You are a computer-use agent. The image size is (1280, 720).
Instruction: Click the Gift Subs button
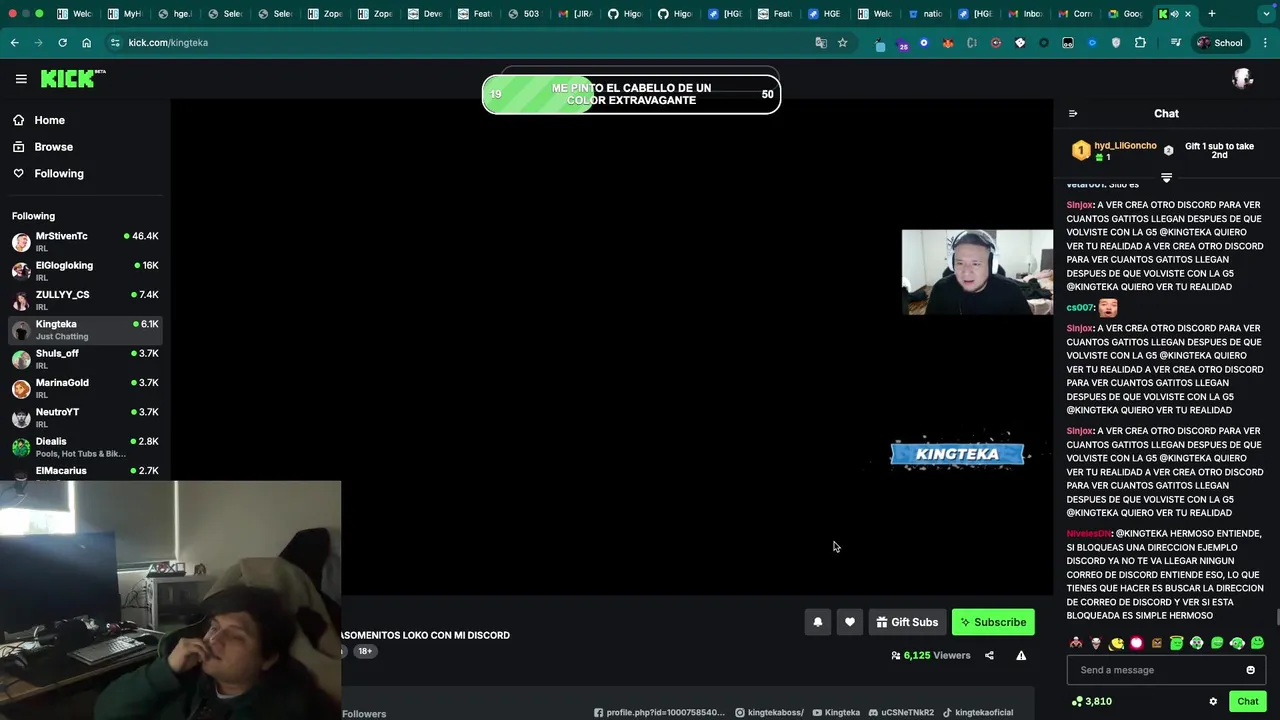(x=907, y=622)
